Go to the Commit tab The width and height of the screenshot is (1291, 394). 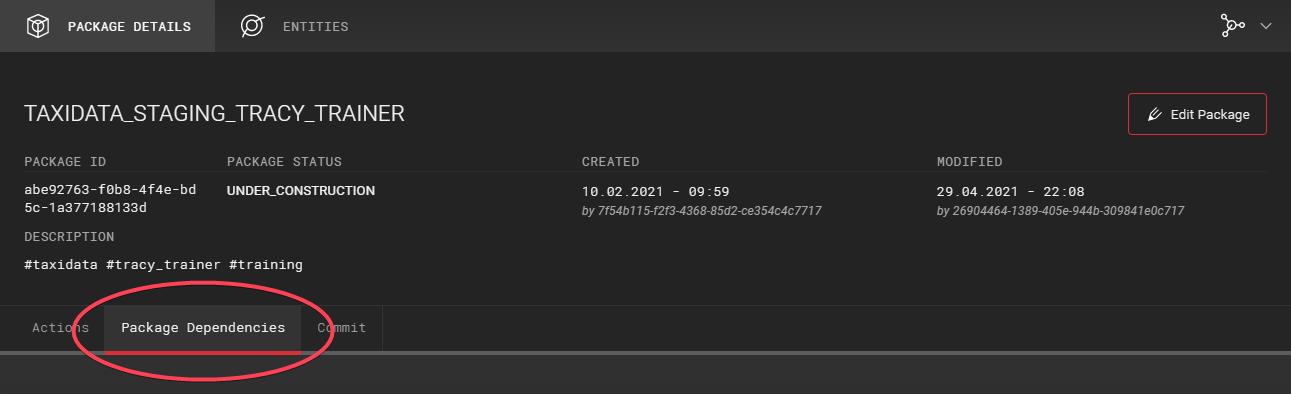click(x=342, y=328)
